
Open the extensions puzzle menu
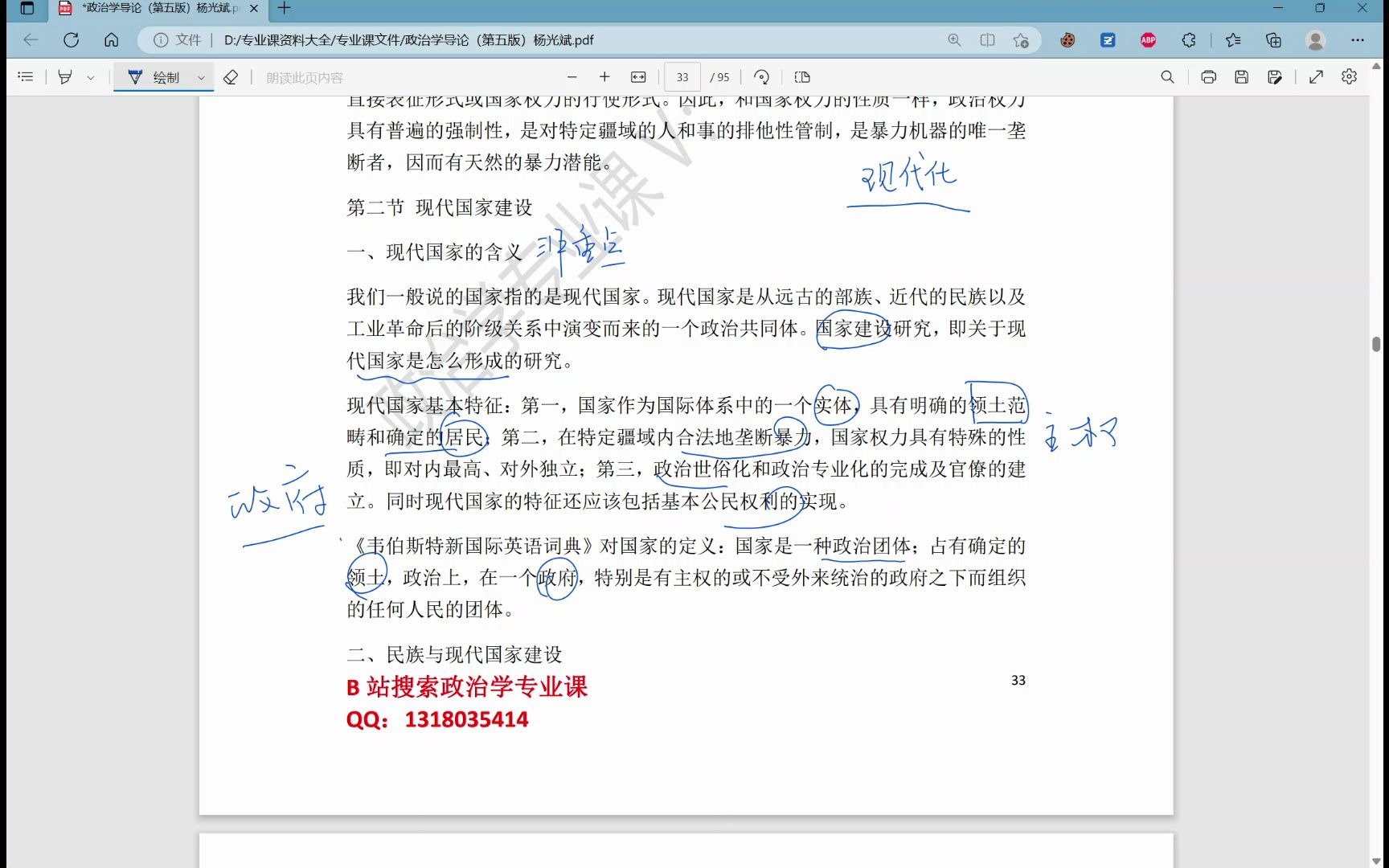(x=1189, y=40)
